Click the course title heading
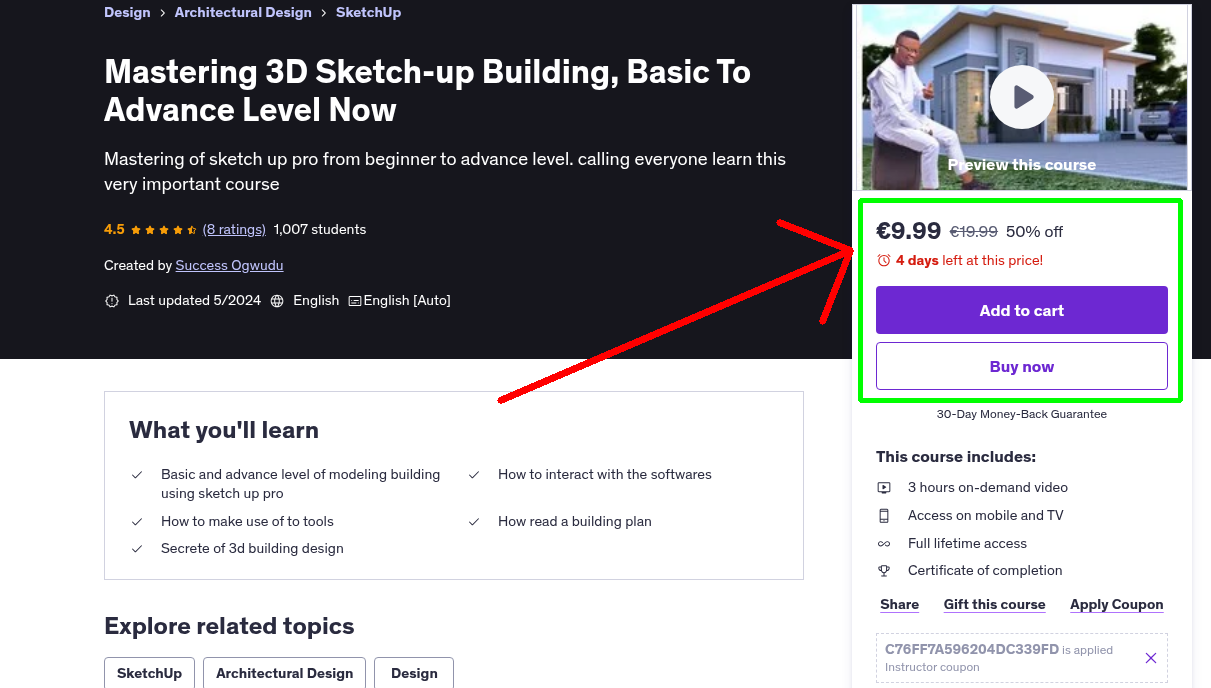 coord(427,90)
